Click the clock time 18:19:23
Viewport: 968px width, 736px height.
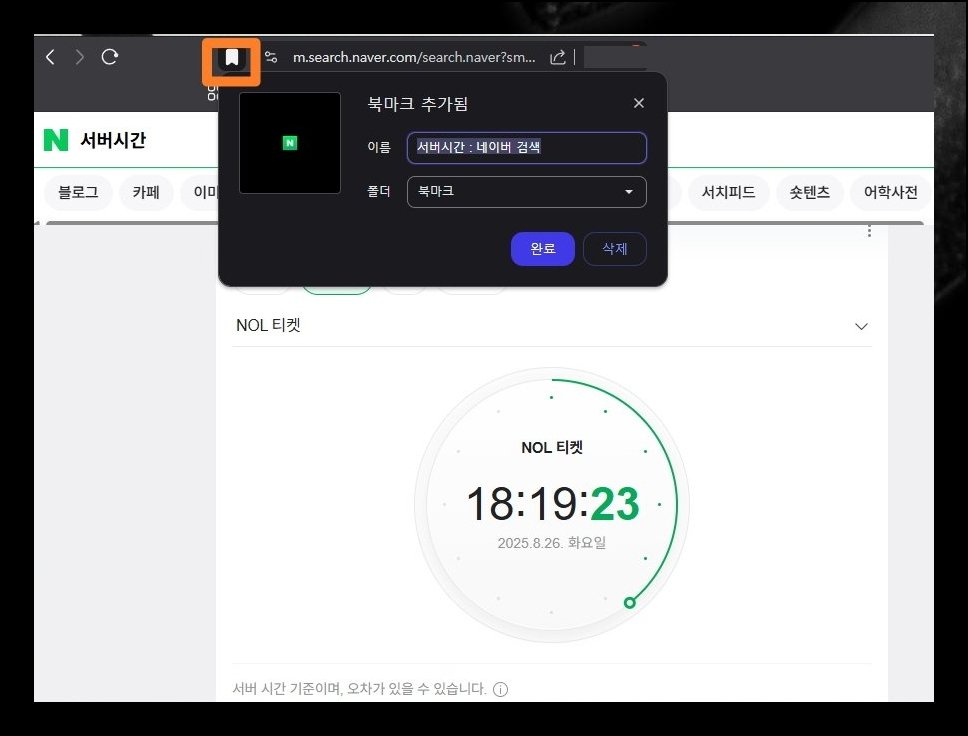pyautogui.click(x=553, y=503)
